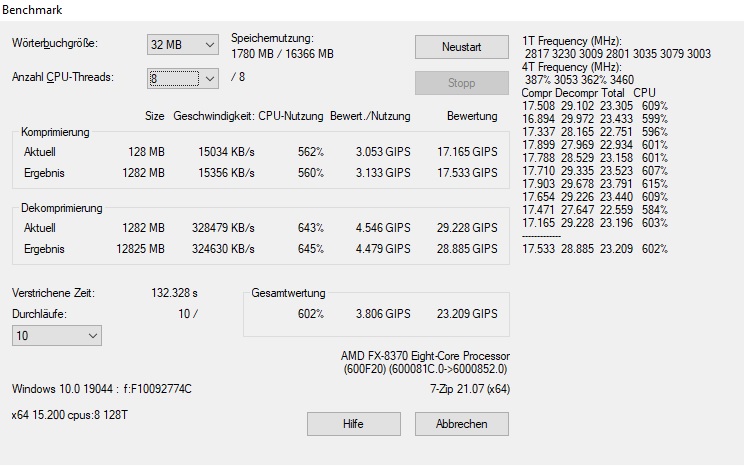The height and width of the screenshot is (466, 744).
Task: Click the Dekomprimierung group heading
Action: (61, 208)
